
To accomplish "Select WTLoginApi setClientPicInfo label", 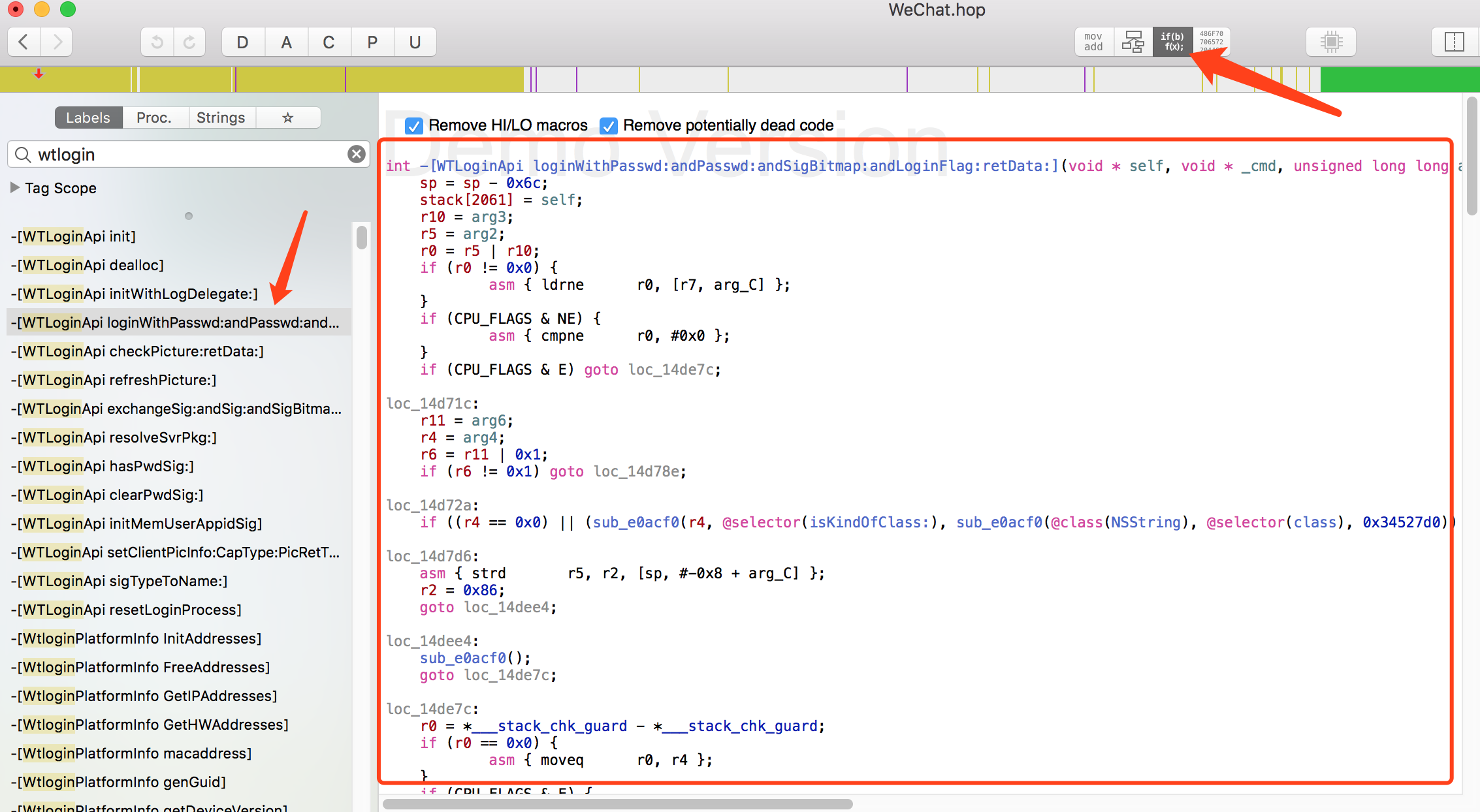I will point(179,552).
